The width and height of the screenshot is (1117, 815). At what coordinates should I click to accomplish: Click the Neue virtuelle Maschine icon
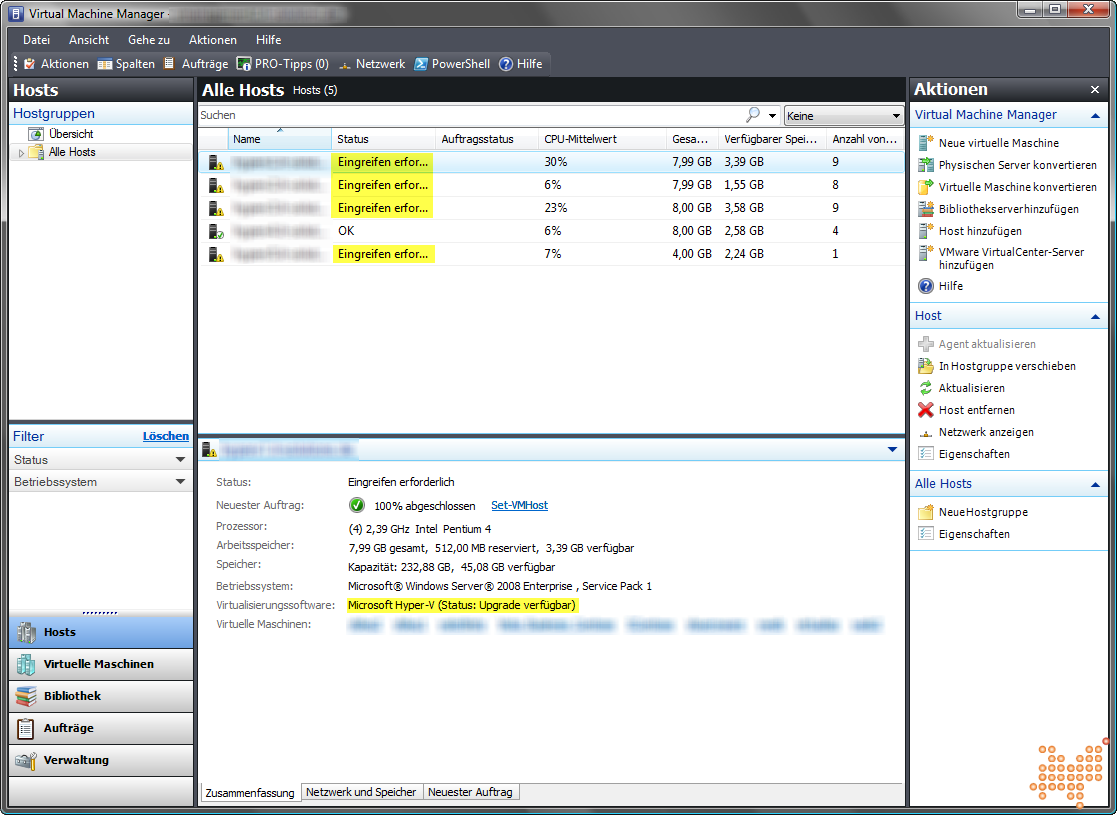tap(925, 142)
